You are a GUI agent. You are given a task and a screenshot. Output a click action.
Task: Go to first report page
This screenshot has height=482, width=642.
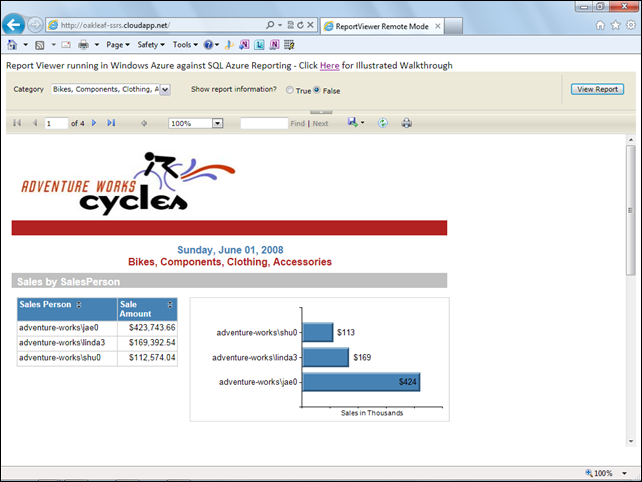coord(17,123)
